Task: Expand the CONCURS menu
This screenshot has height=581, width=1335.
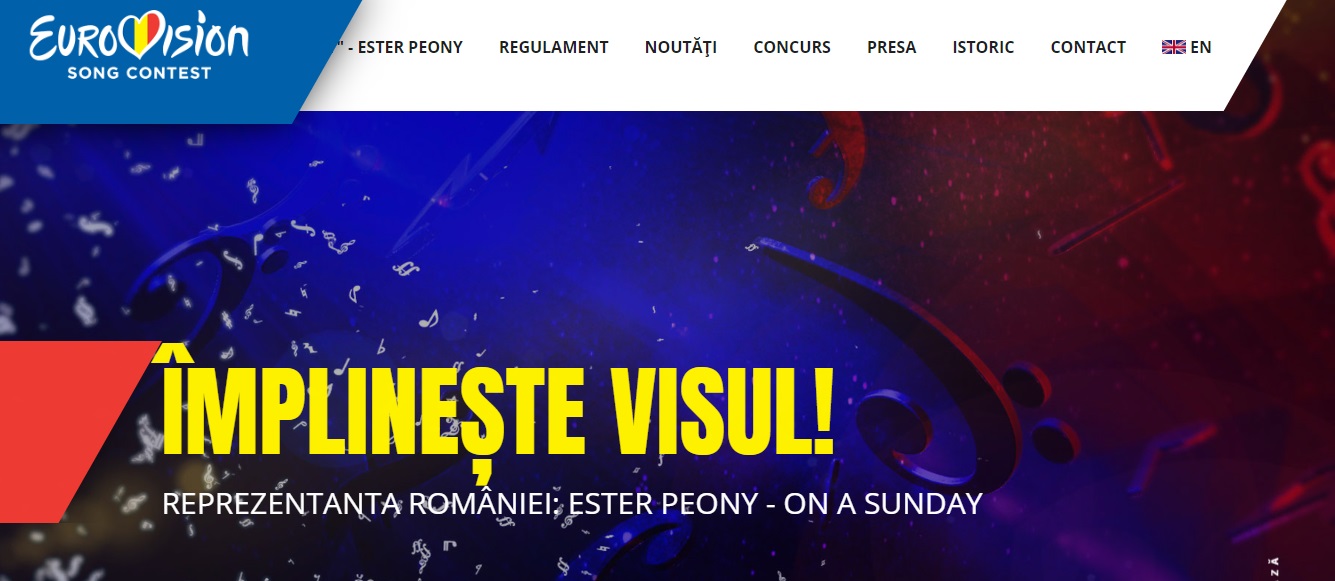Action: coord(792,47)
